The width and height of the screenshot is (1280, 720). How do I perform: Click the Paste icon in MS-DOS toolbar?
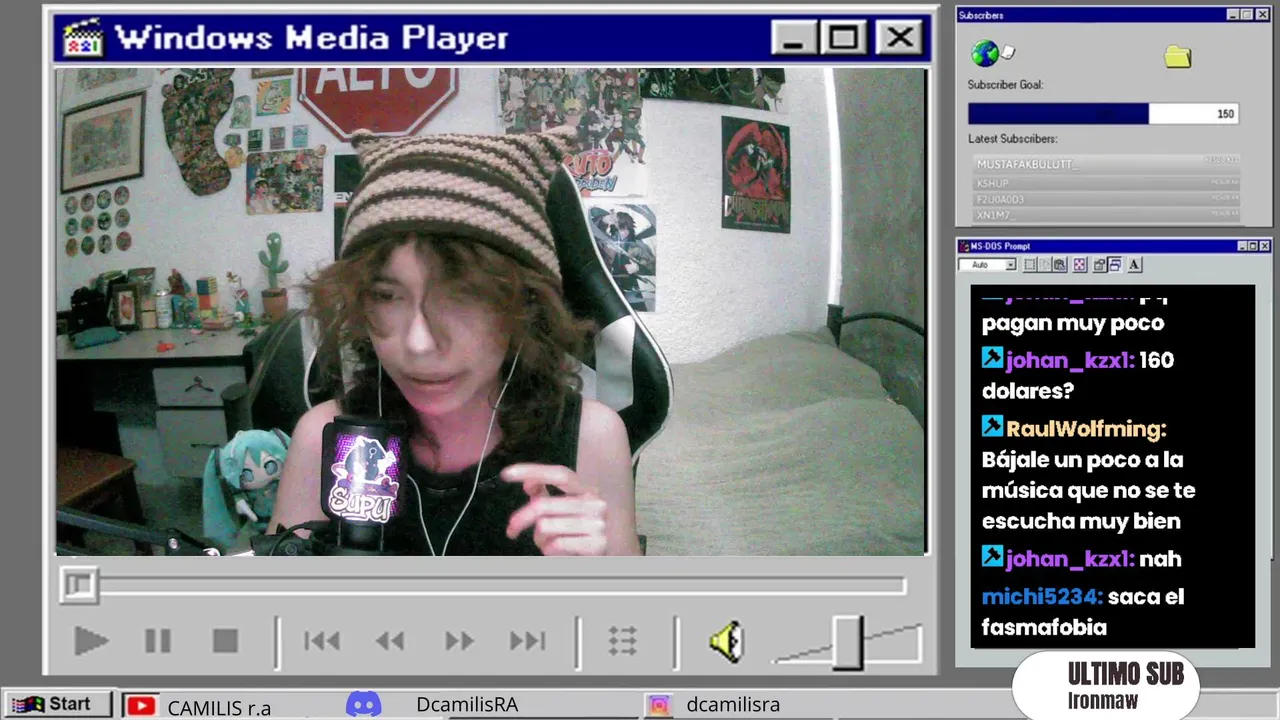point(1059,265)
